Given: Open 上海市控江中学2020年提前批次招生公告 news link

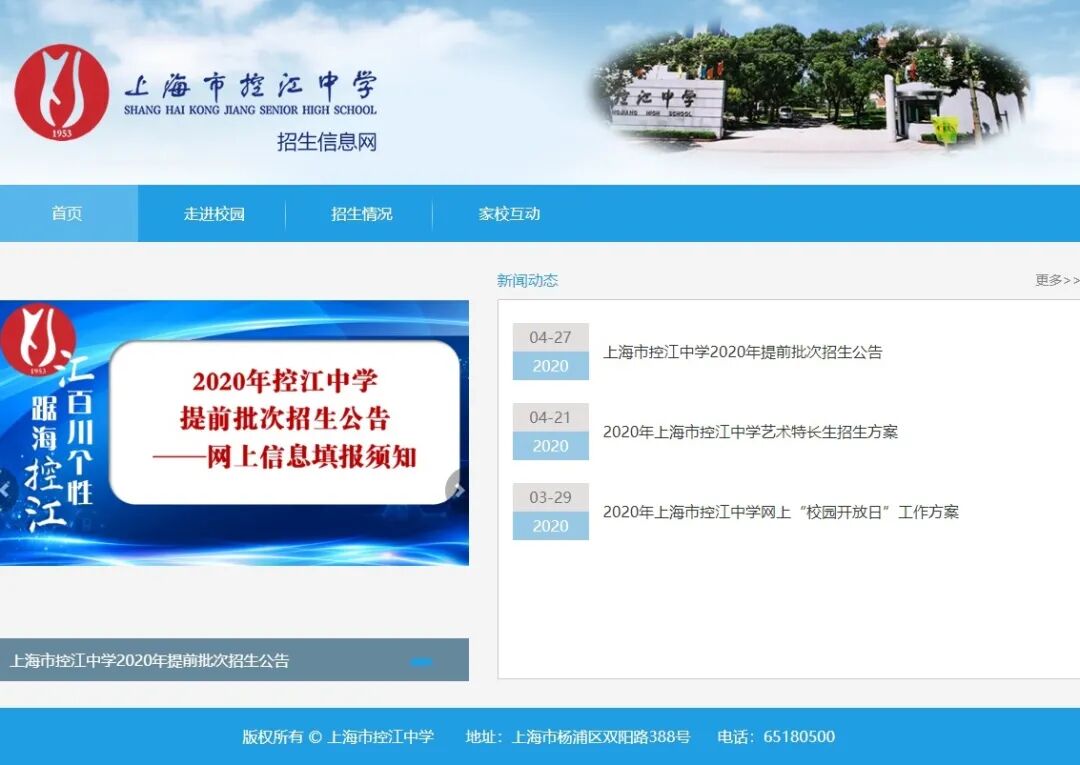Looking at the screenshot, I should pos(742,352).
